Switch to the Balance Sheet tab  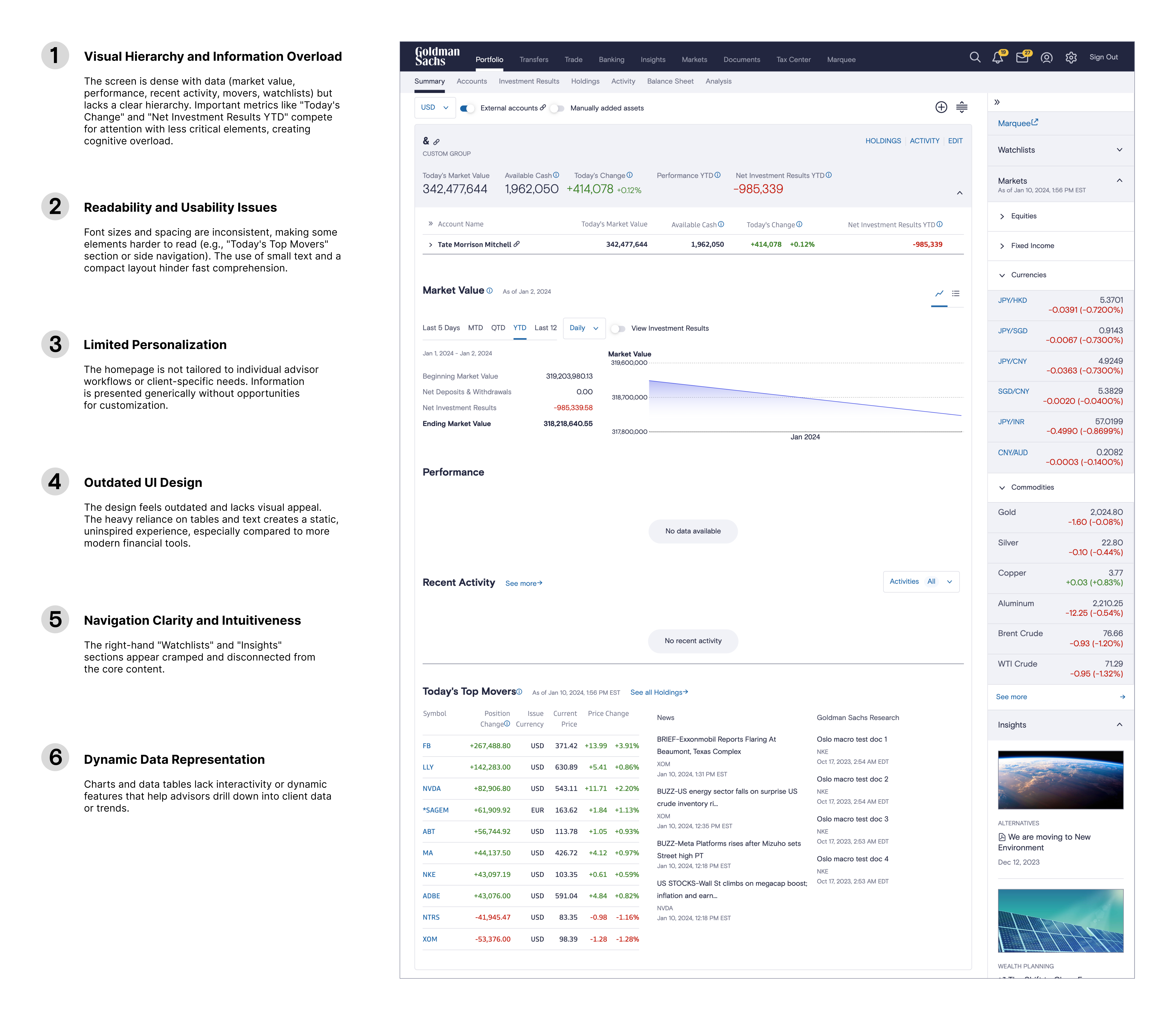click(x=670, y=81)
